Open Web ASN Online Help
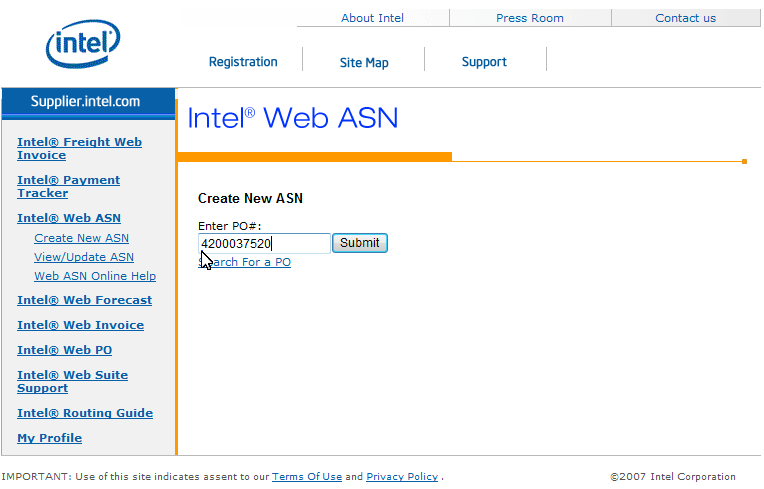 (95, 276)
